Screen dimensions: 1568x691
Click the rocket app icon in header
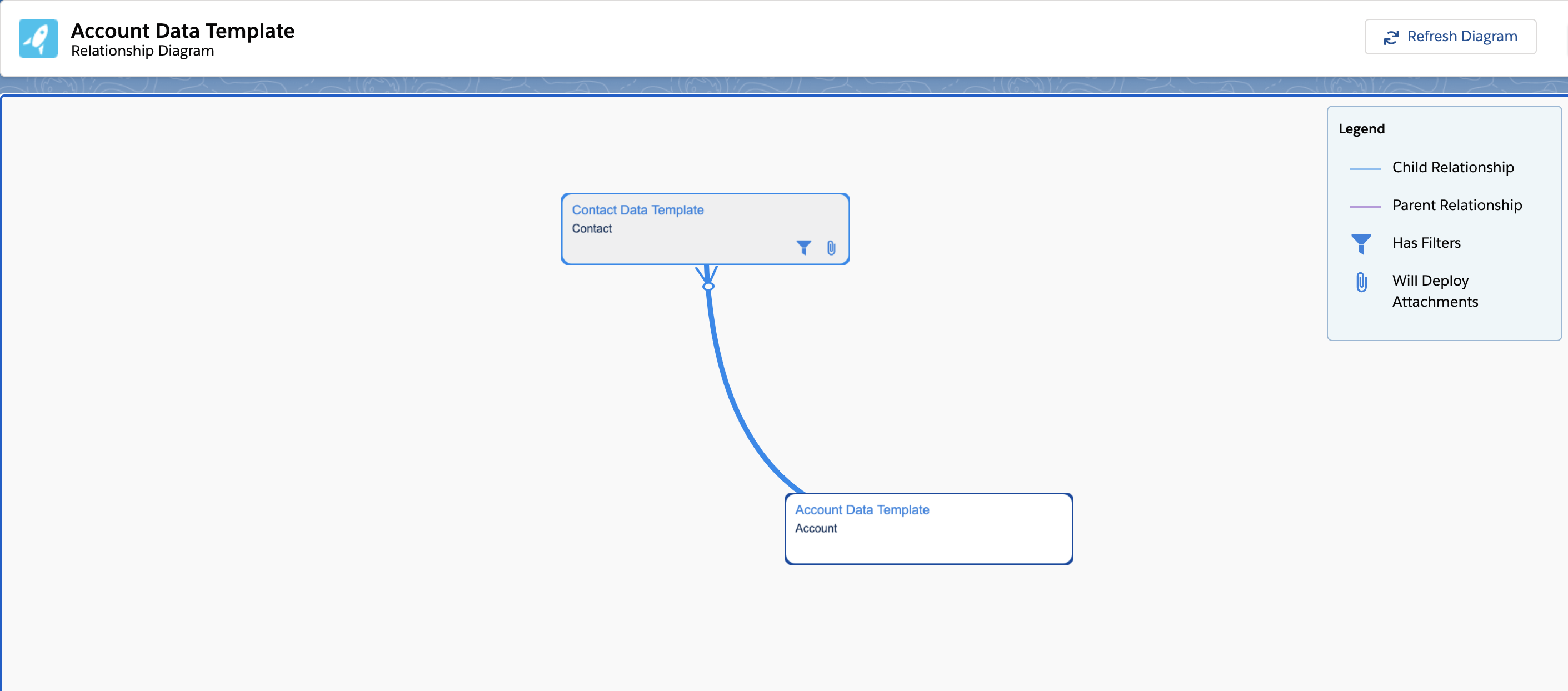pyautogui.click(x=38, y=38)
